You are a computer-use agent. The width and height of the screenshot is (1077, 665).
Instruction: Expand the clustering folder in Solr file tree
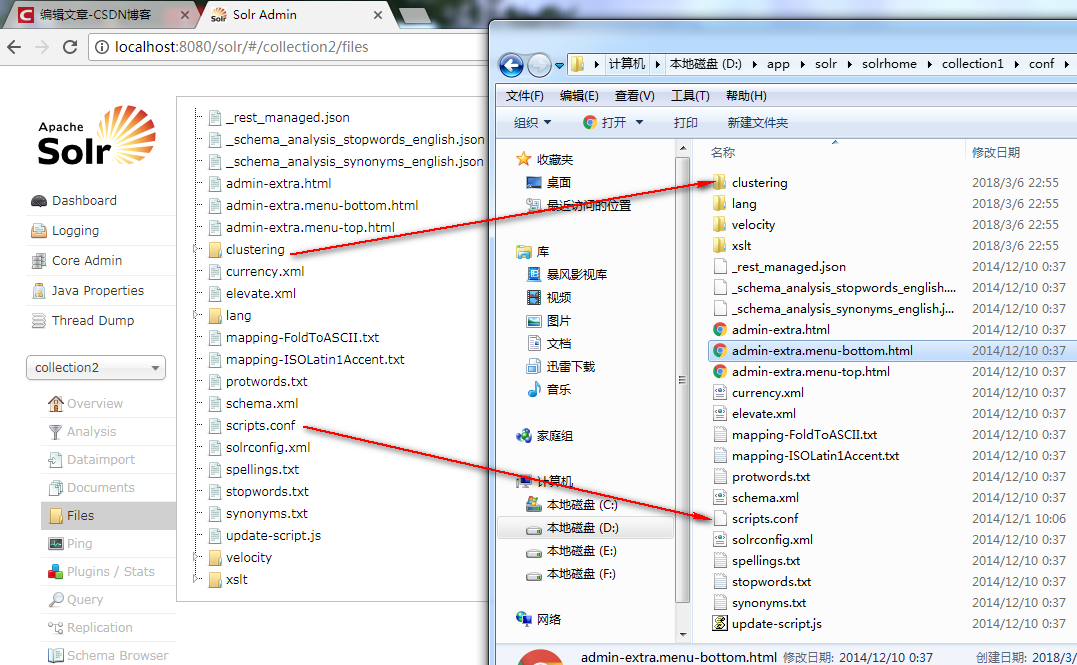196,249
